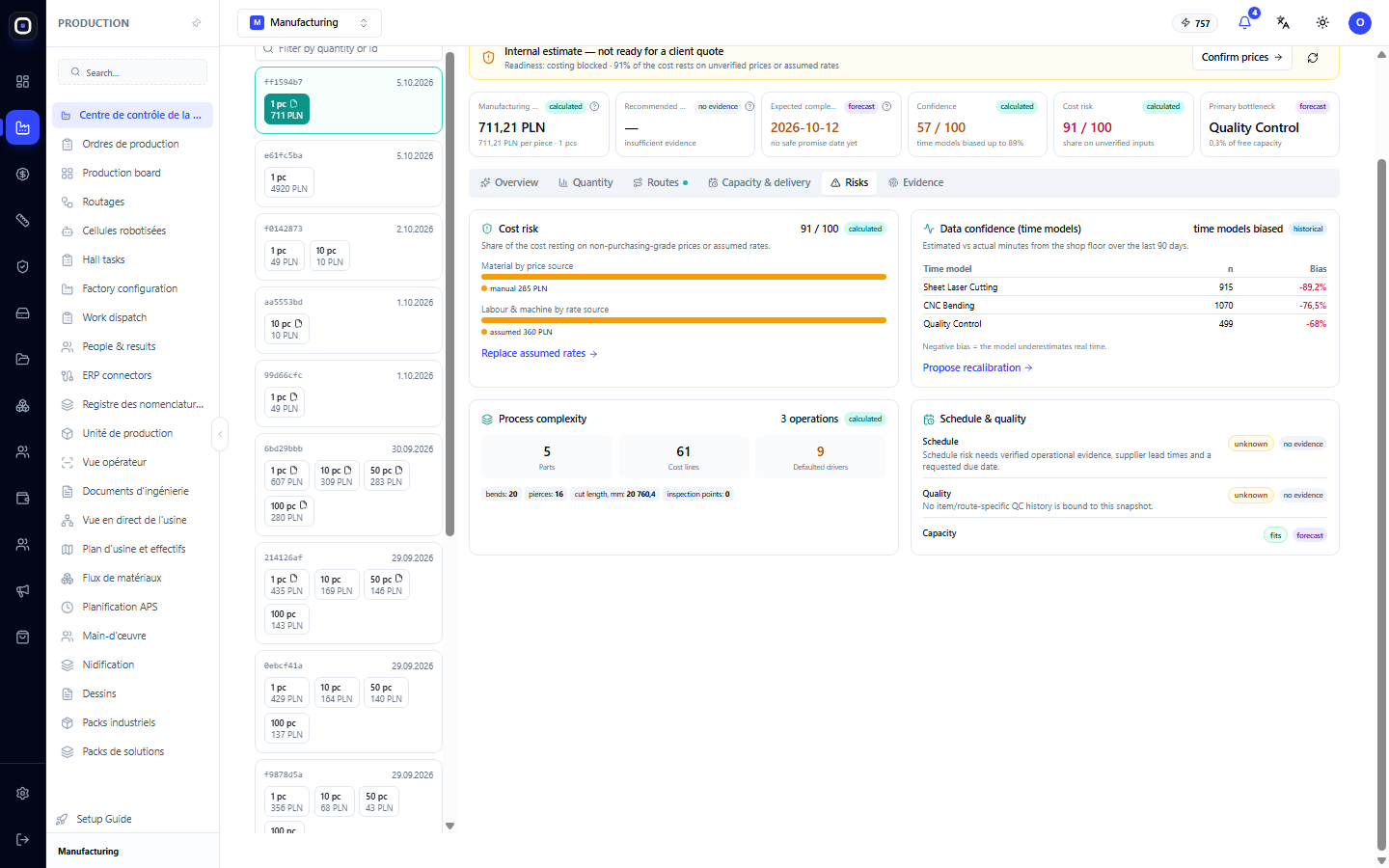
Task: Open the ruler icon in the left rail
Action: coord(23,221)
